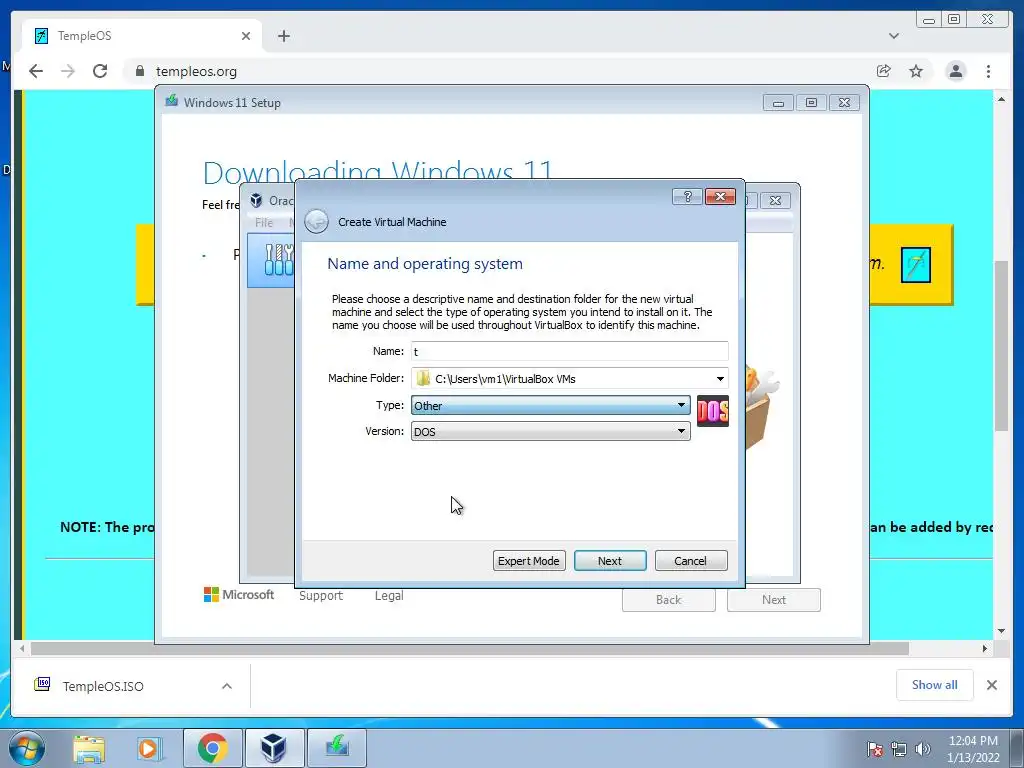This screenshot has height=768, width=1024.
Task: Click the Name input field
Action: click(x=569, y=351)
